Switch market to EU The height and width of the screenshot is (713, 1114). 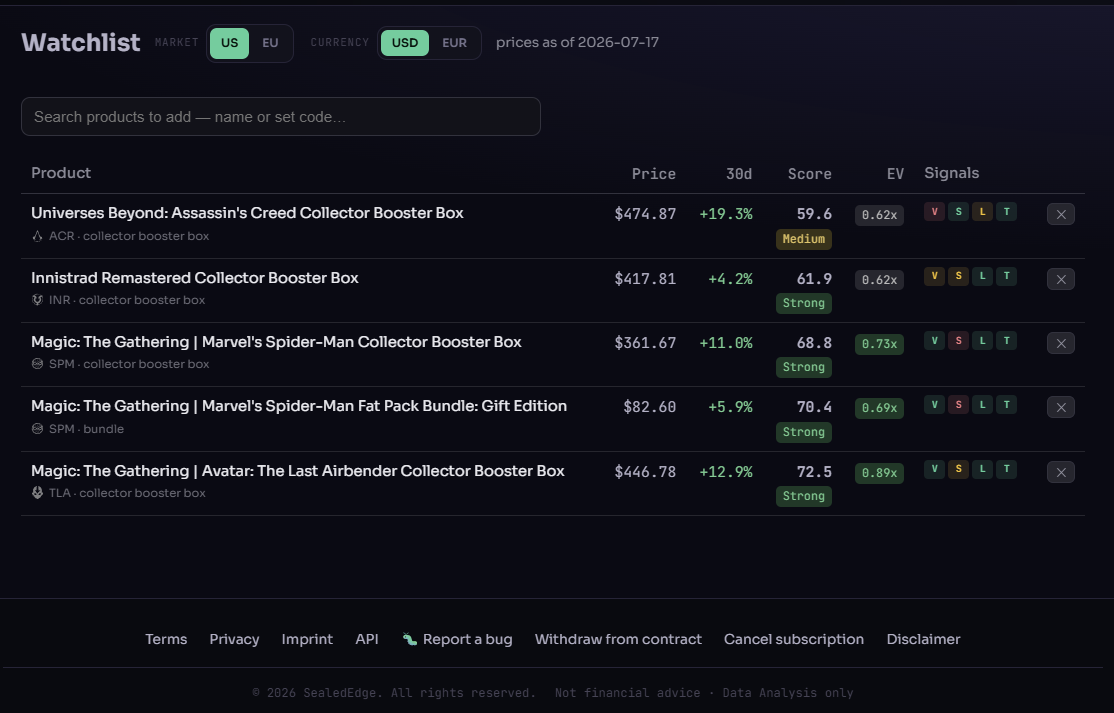(x=270, y=43)
